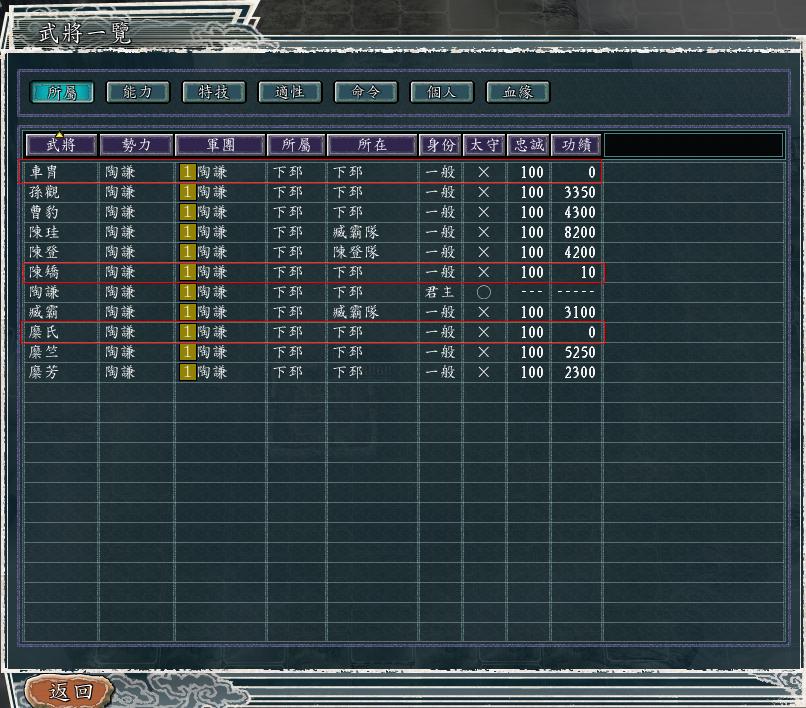The height and width of the screenshot is (708, 806).
Task: Click the legion badge in 麋芳's row
Action: (x=188, y=373)
